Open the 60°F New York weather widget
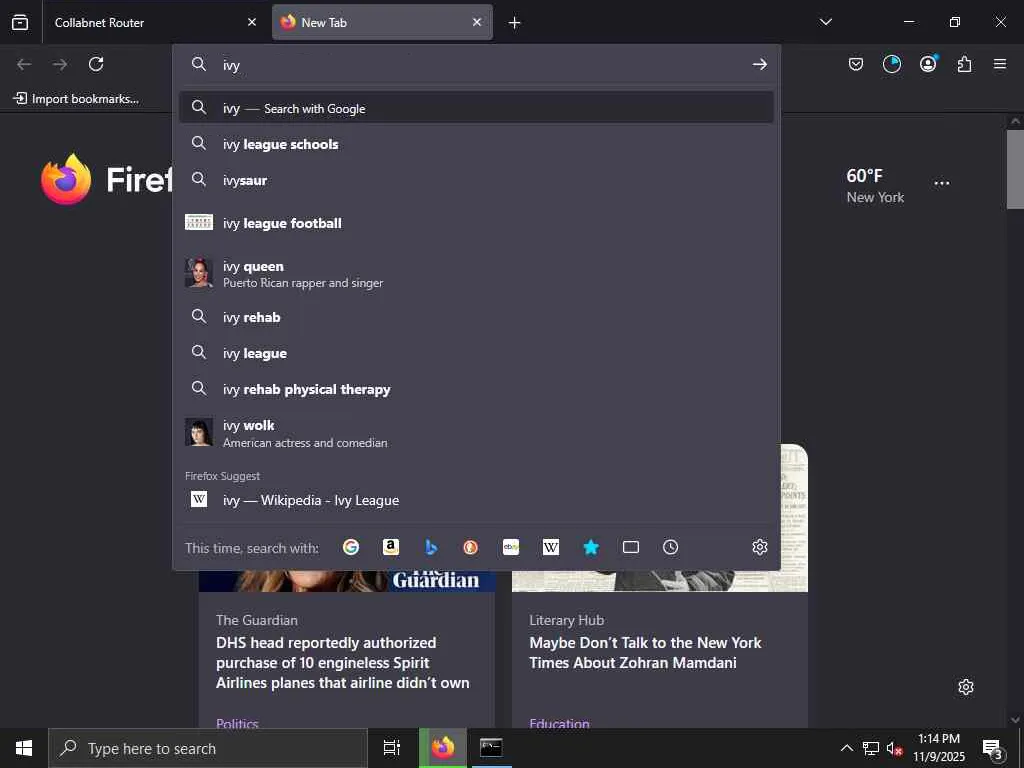 tap(875, 185)
